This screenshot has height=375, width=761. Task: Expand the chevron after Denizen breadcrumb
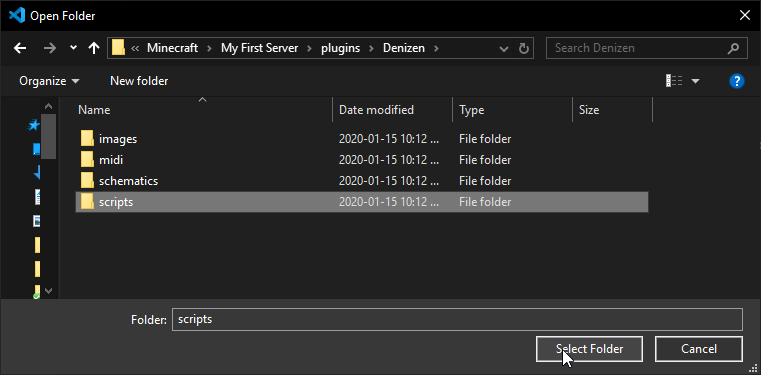pos(436,48)
